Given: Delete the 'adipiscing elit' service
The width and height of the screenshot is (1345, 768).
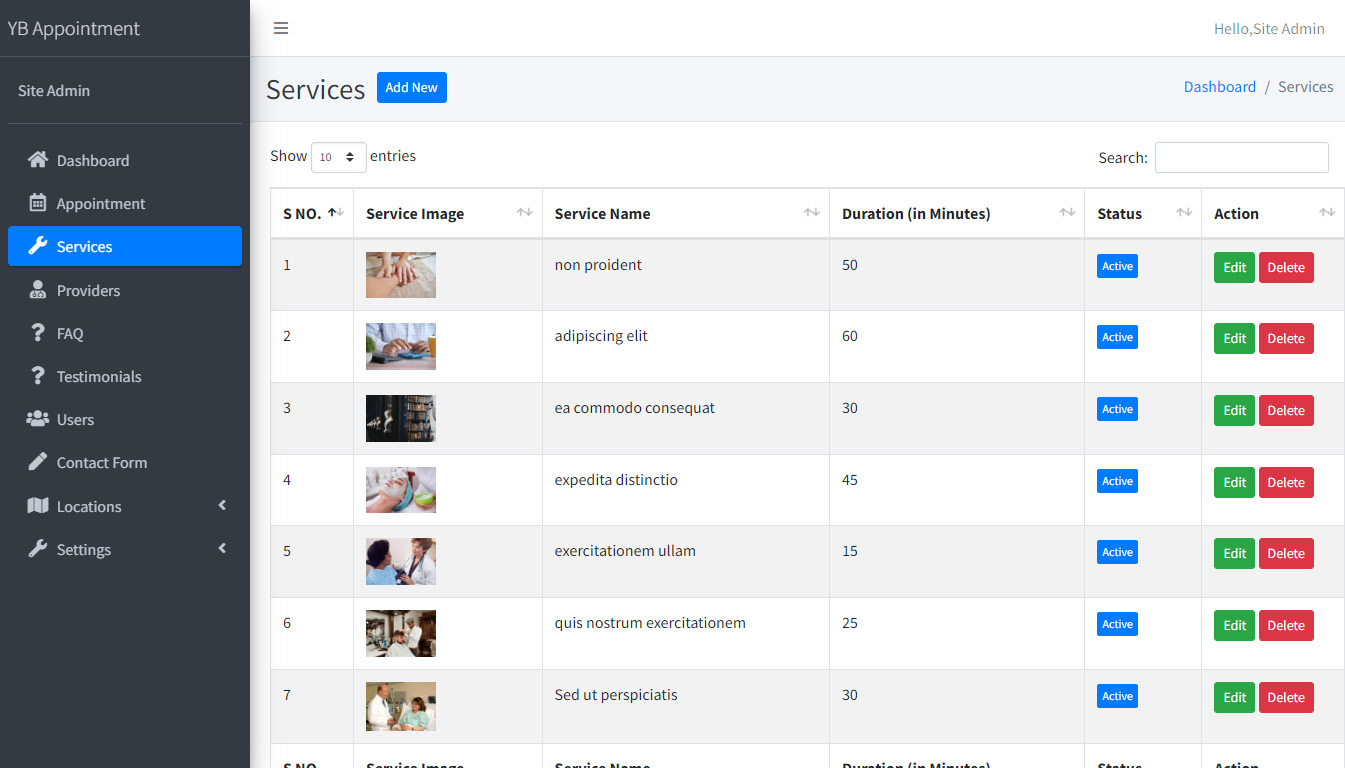Looking at the screenshot, I should pos(1285,339).
